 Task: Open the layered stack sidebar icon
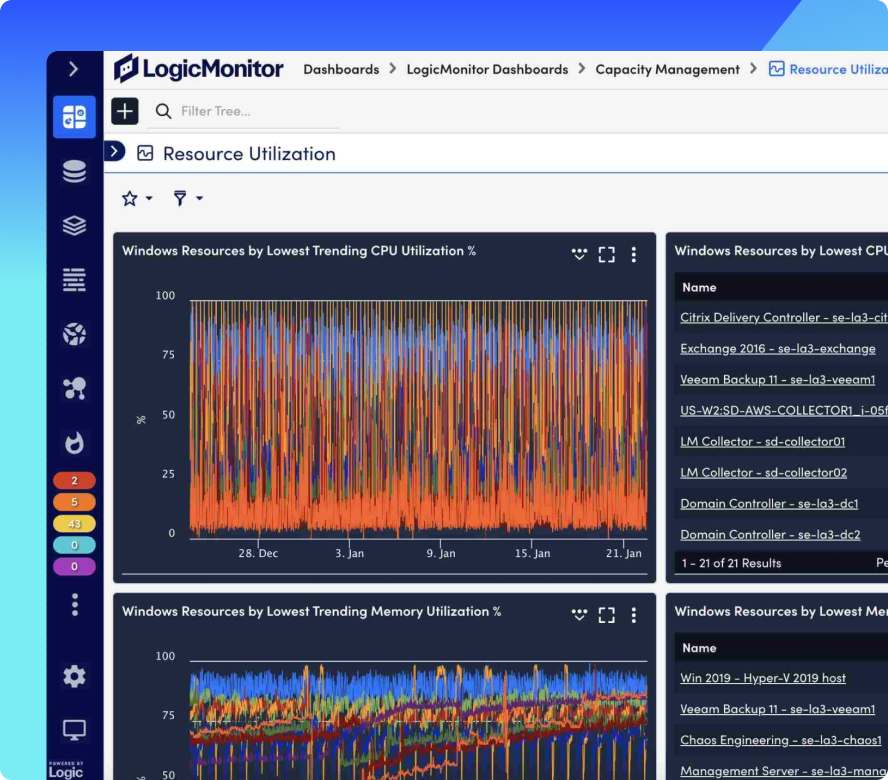click(74, 225)
